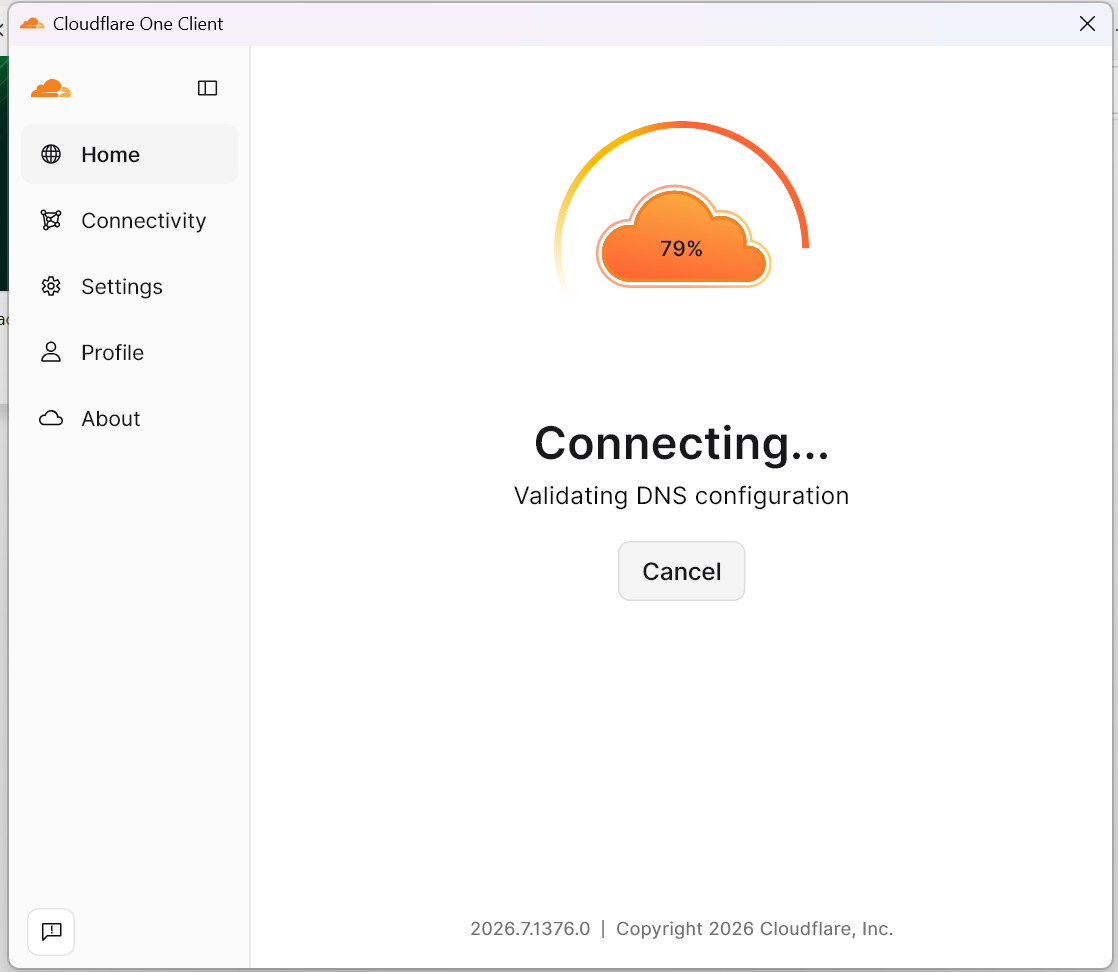Image resolution: width=1118 pixels, height=972 pixels.
Task: Click the Cloudflare One Client window title
Action: (138, 24)
